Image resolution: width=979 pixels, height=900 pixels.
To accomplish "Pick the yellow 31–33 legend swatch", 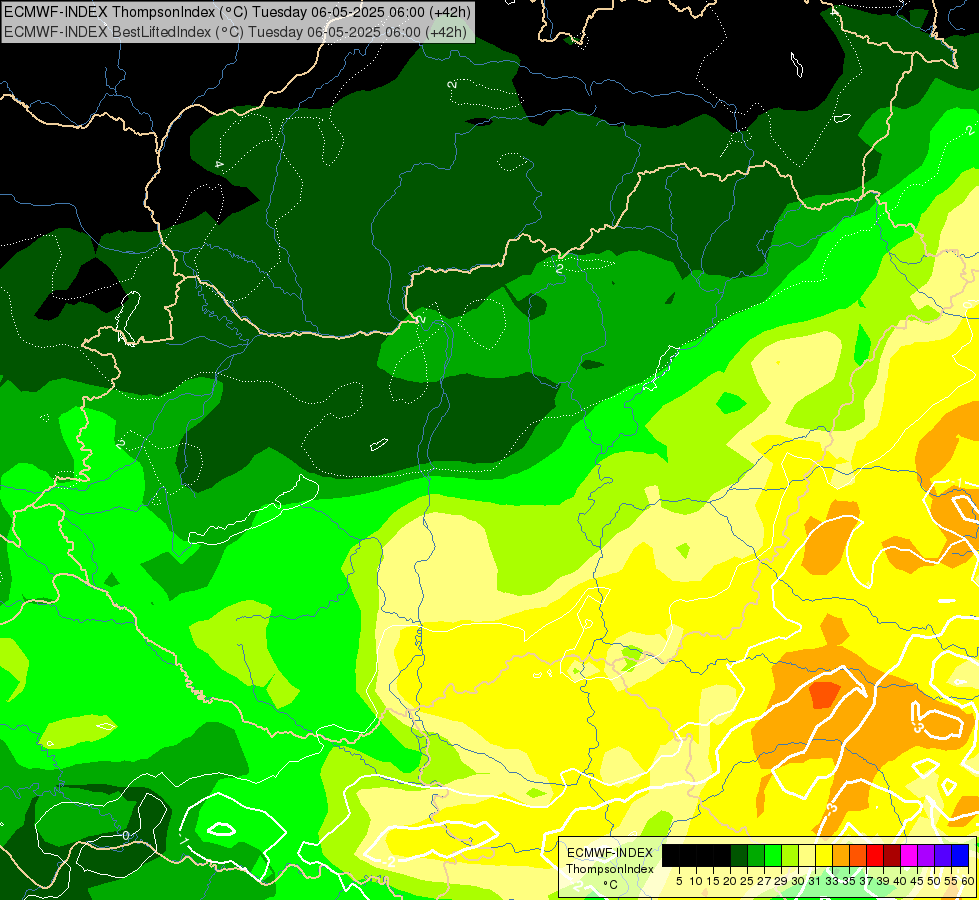I will [824, 856].
